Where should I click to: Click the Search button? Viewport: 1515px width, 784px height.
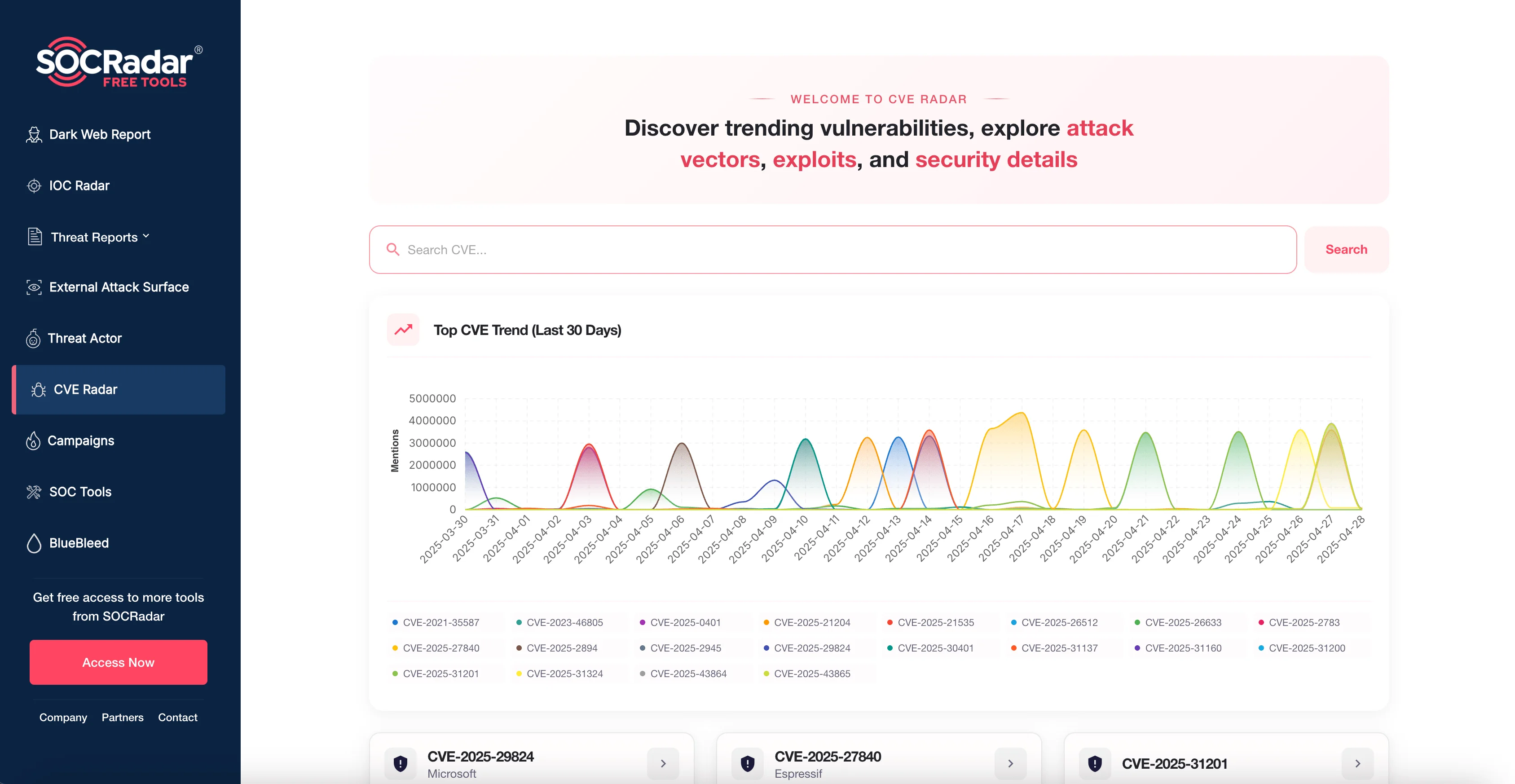coord(1346,249)
